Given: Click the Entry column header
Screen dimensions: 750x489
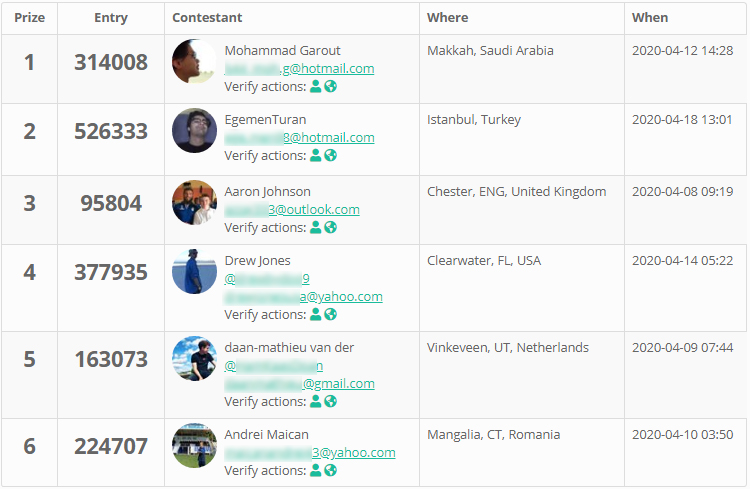Looking at the screenshot, I should [x=110, y=18].
